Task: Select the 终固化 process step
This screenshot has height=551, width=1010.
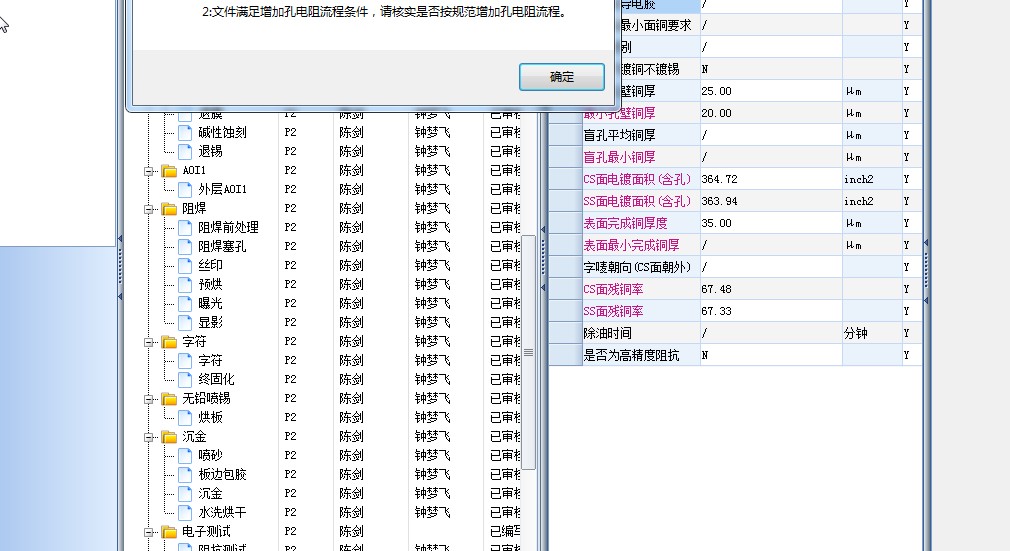Action: tap(216, 379)
